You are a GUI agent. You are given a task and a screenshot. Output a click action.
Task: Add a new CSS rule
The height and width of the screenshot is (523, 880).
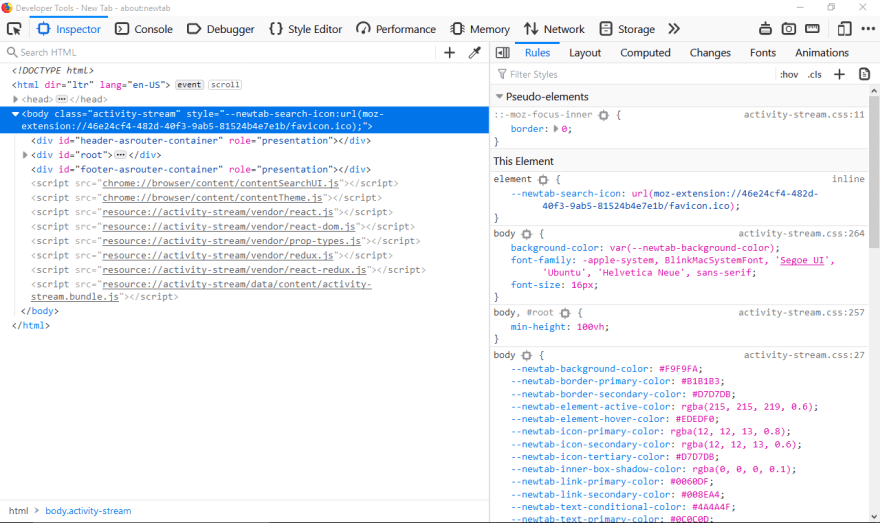coord(839,74)
